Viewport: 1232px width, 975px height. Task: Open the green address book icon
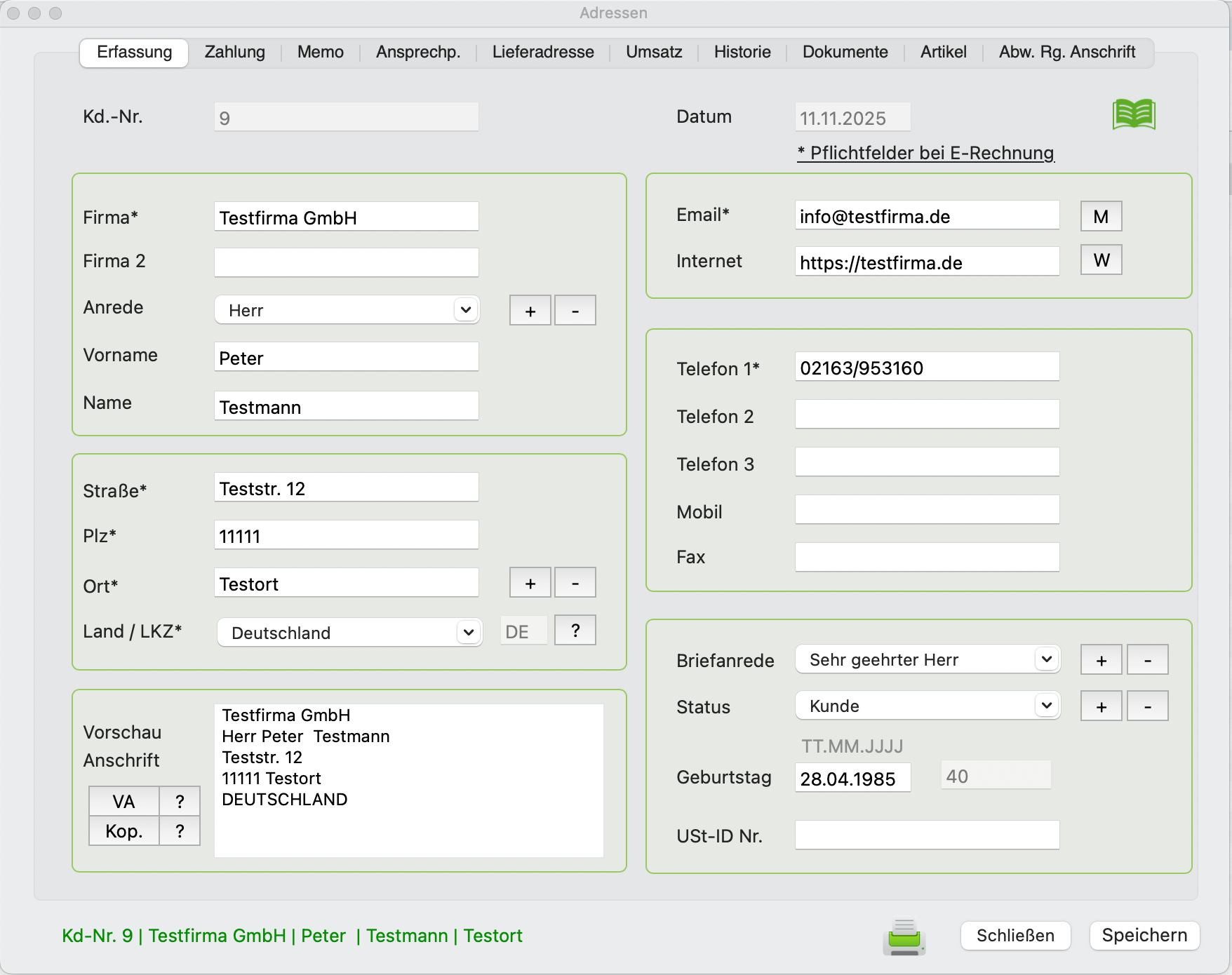[x=1133, y=114]
